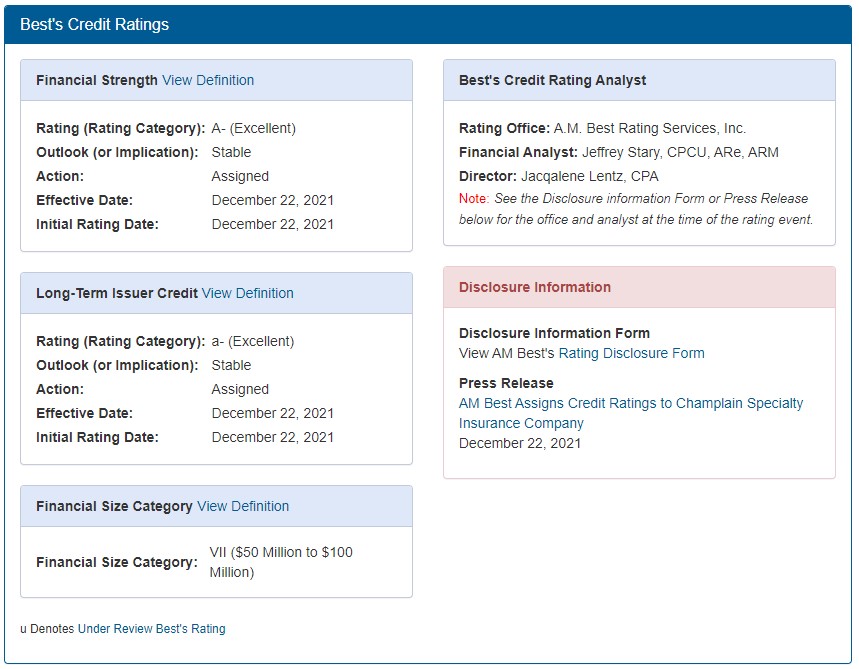This screenshot has height=669, width=859.
Task: Open the Rating Disclosure Form link
Action: tap(631, 353)
